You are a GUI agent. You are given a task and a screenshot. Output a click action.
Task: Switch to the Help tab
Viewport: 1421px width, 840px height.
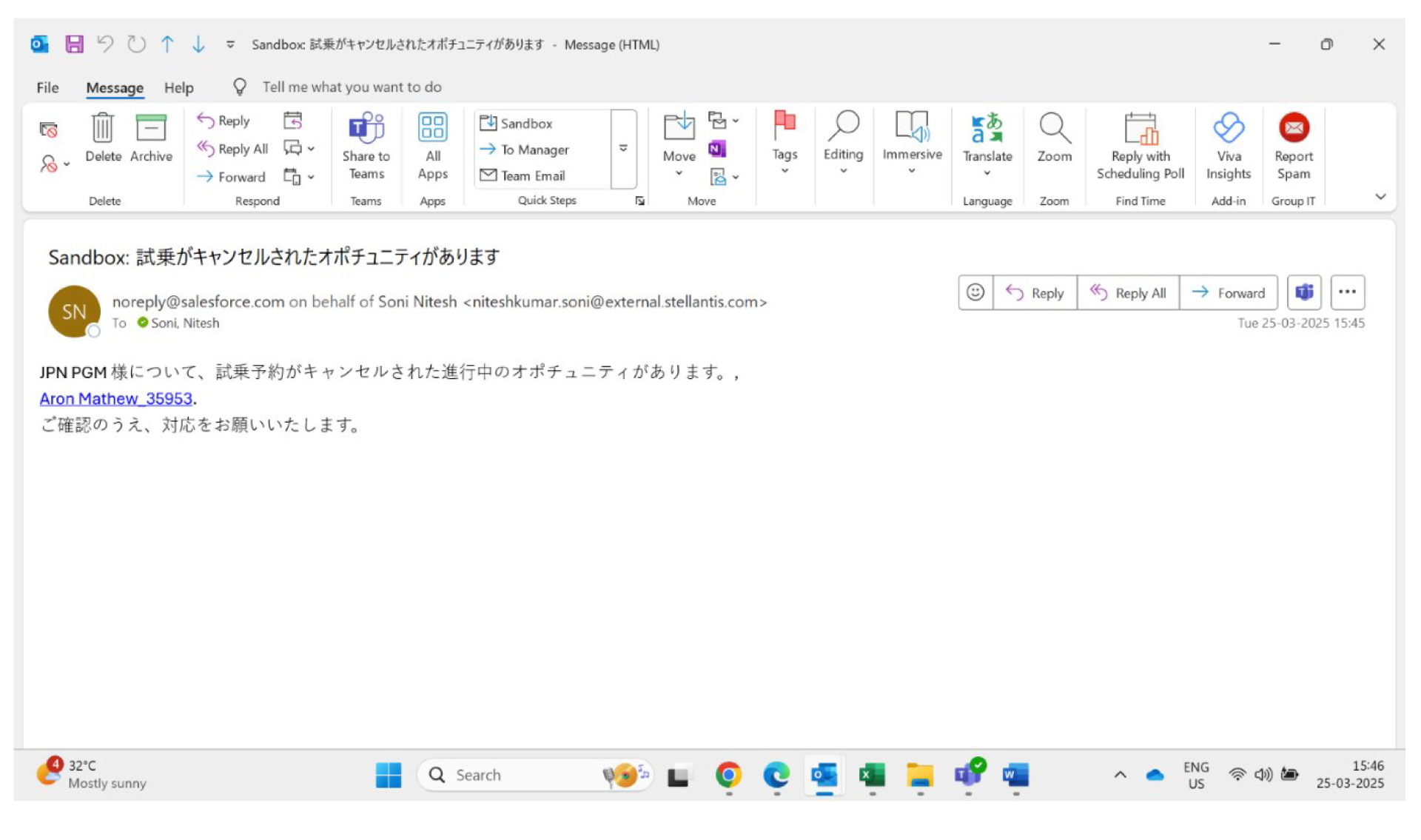coord(178,87)
